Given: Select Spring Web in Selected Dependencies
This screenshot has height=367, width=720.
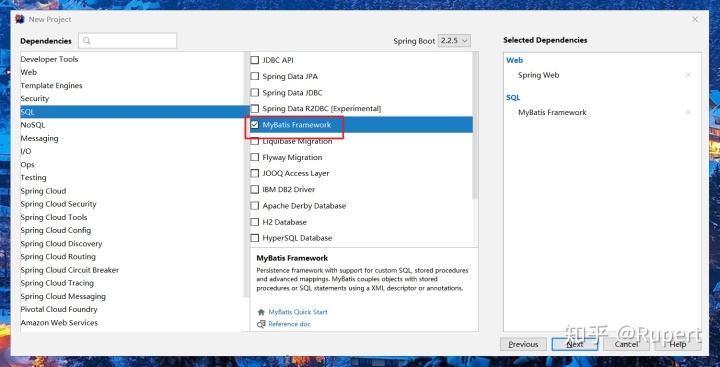Looking at the screenshot, I should 538,75.
